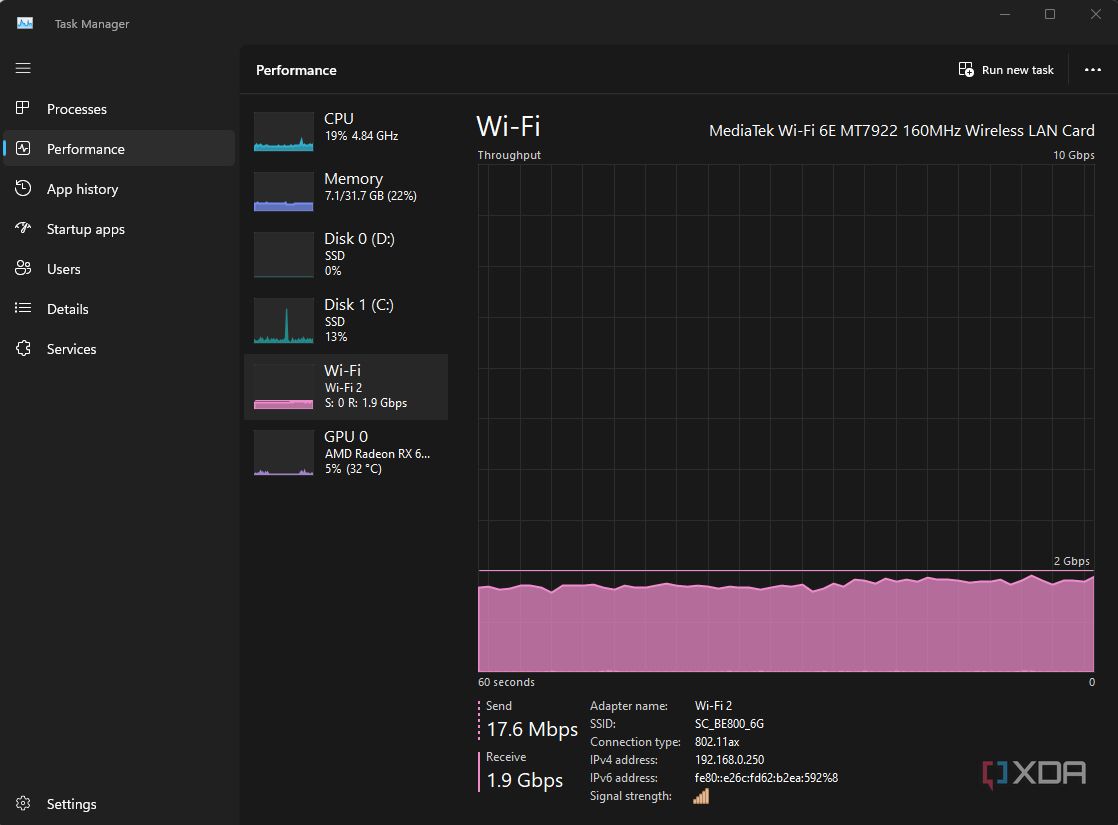Select the CPU mini graph thumbnail
The image size is (1118, 825).
click(283, 131)
